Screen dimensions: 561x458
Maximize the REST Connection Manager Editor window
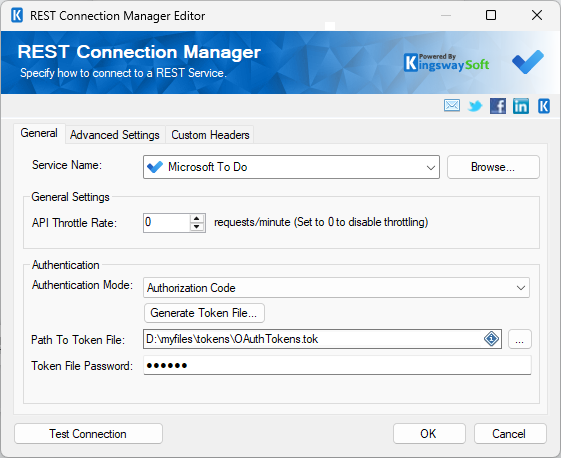(x=491, y=15)
